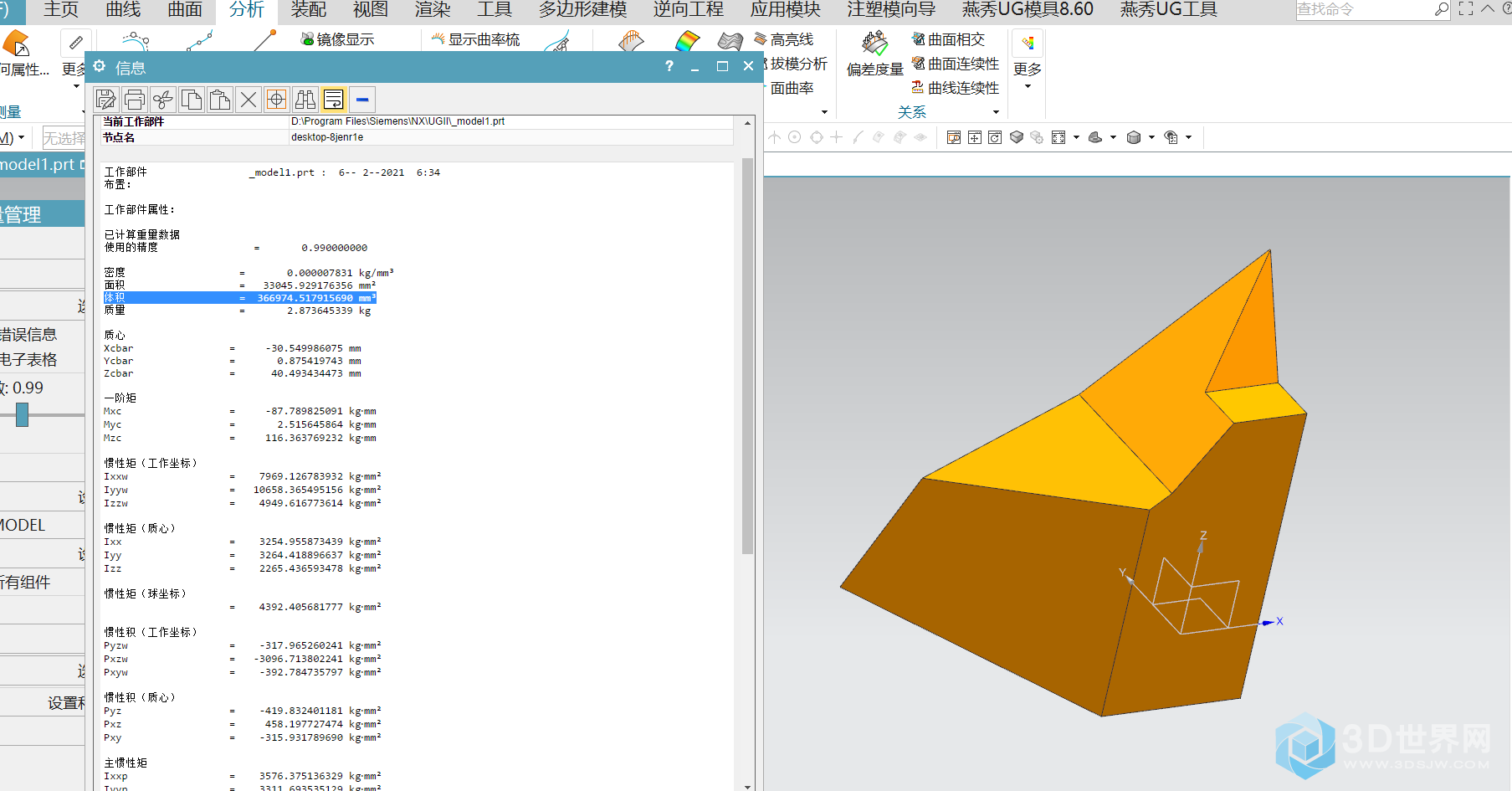Click the crosshair target icon in 信息 toolbar
Viewport: 1512px width, 791px height.
[277, 100]
